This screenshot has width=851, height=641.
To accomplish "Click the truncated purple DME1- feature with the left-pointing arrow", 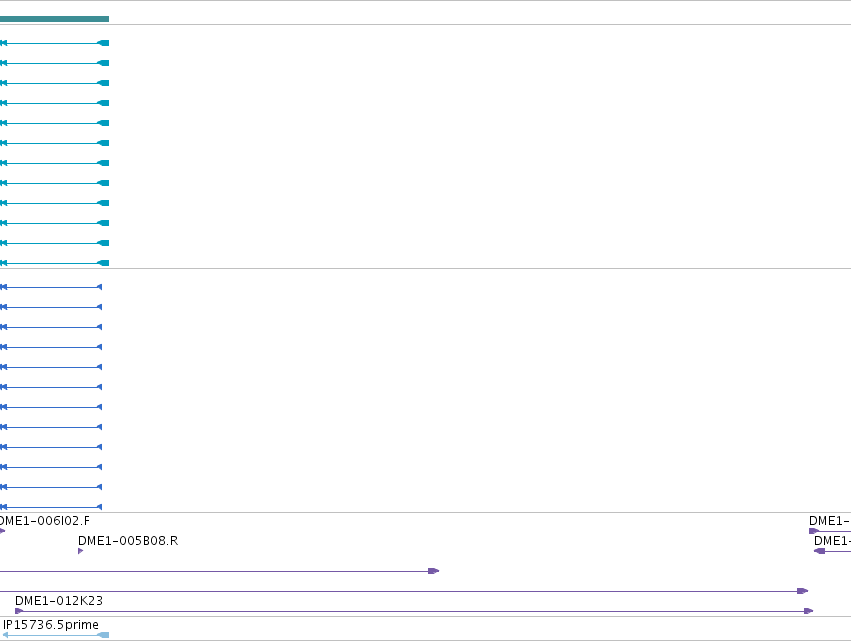I will [832, 551].
